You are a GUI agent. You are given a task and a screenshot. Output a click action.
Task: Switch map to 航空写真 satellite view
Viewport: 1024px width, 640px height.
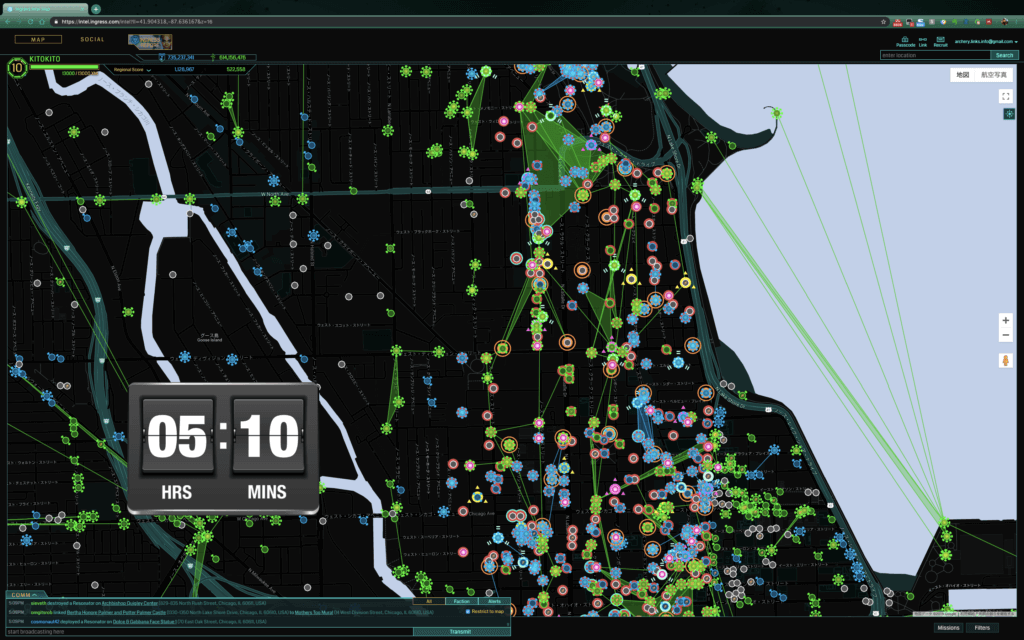[x=993, y=75]
